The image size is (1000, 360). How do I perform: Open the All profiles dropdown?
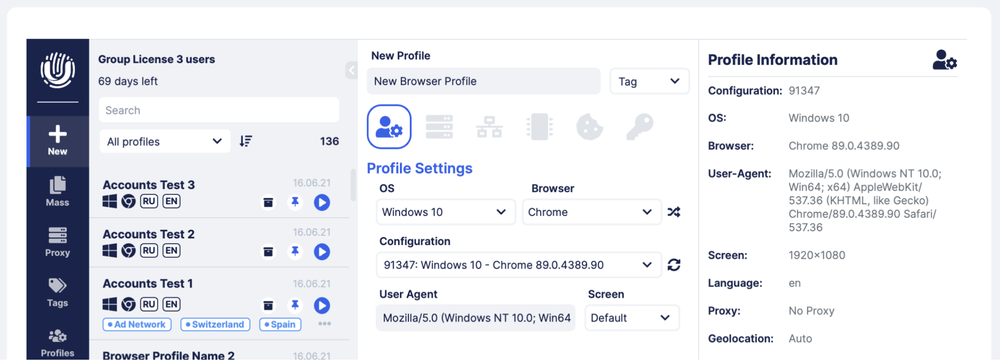pos(165,141)
